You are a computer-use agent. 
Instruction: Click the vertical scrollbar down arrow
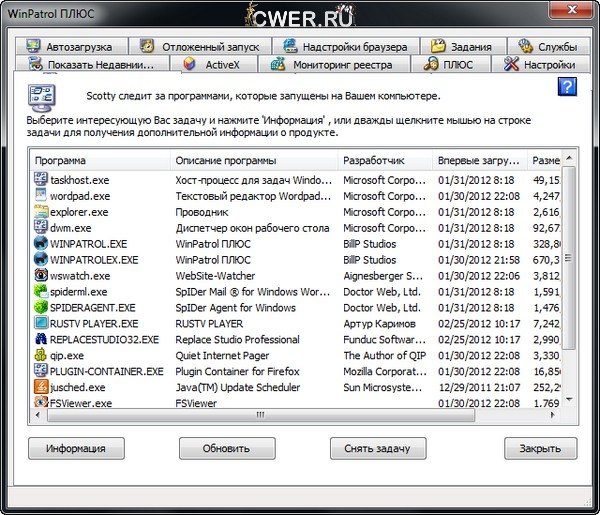click(x=569, y=398)
